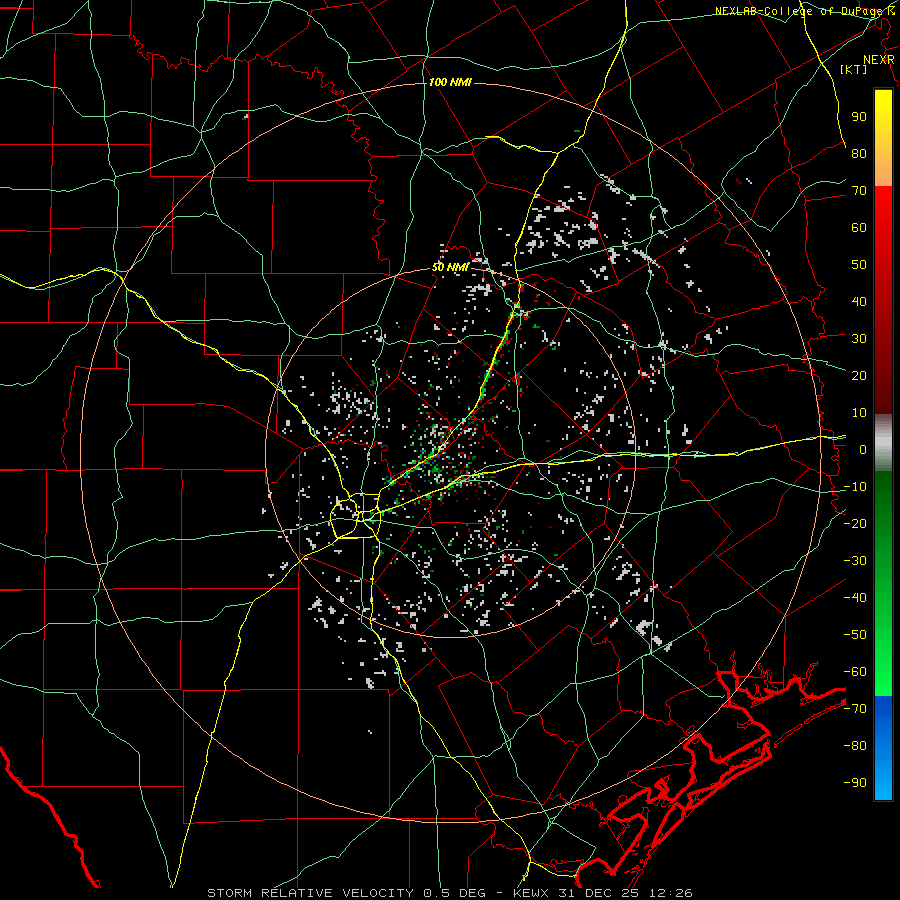Click the 70 value on the velocity scale
The width and height of the screenshot is (900, 900).
coord(859,191)
